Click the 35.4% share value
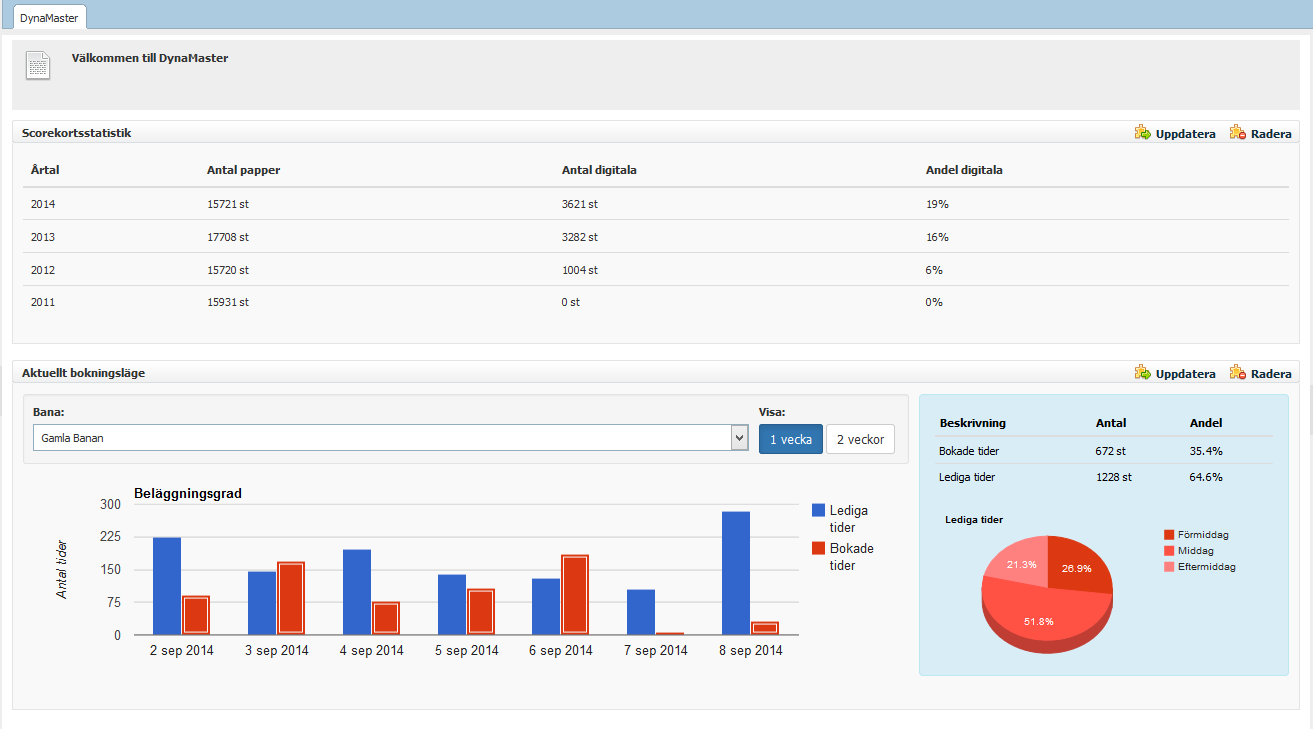1313x729 pixels. pyautogui.click(x=1206, y=451)
